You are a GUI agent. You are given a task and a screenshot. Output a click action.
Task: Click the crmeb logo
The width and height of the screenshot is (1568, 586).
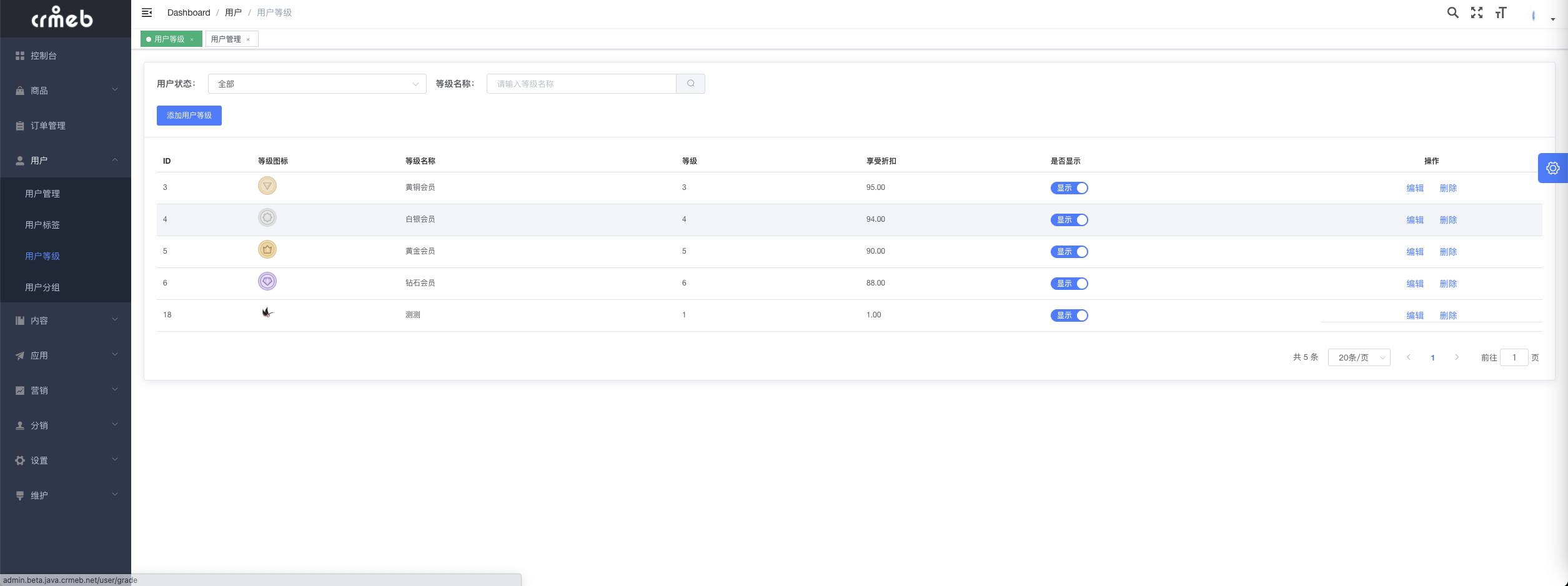click(62, 17)
